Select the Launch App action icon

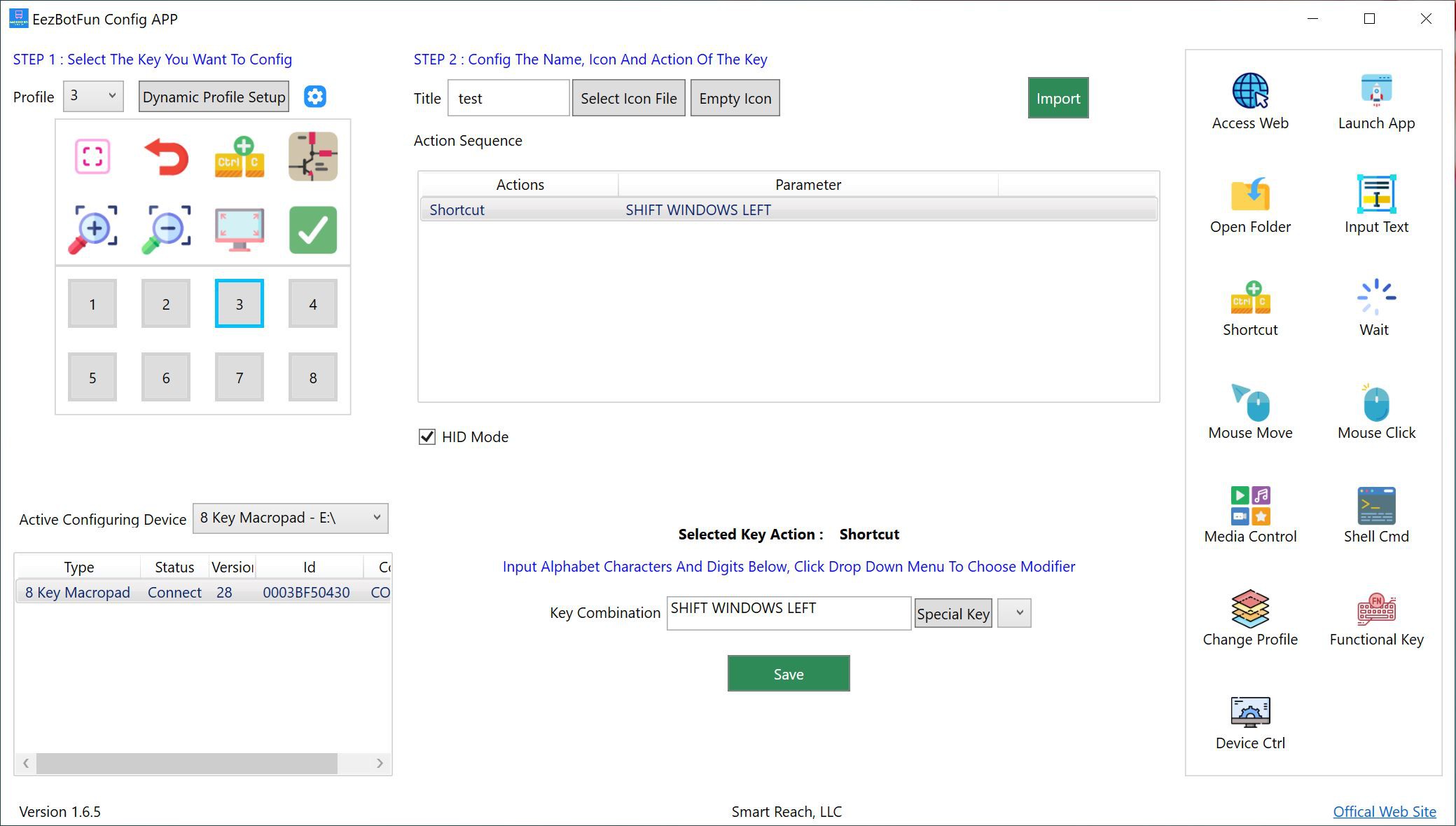point(1375,91)
